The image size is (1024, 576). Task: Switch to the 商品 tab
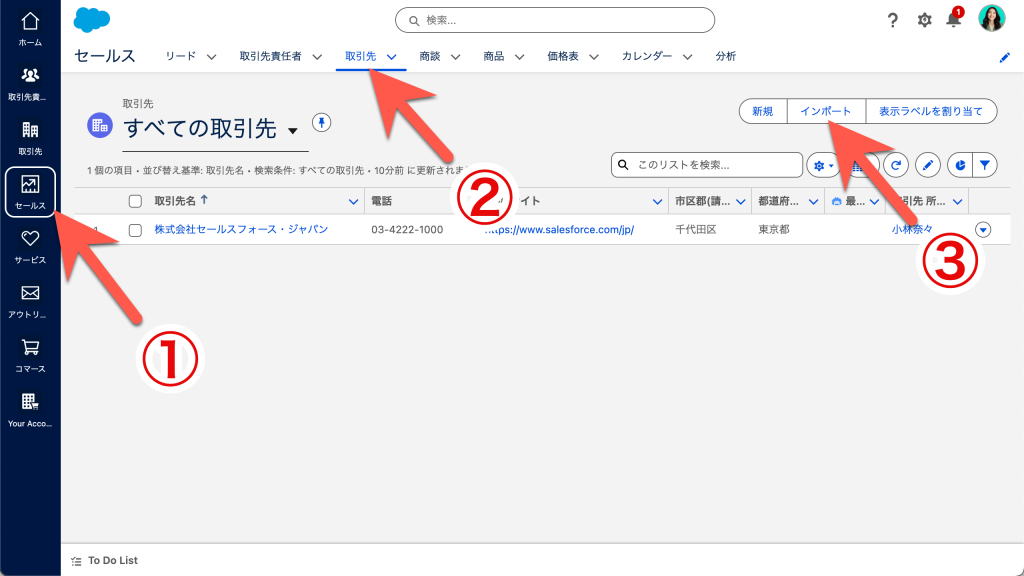(494, 56)
